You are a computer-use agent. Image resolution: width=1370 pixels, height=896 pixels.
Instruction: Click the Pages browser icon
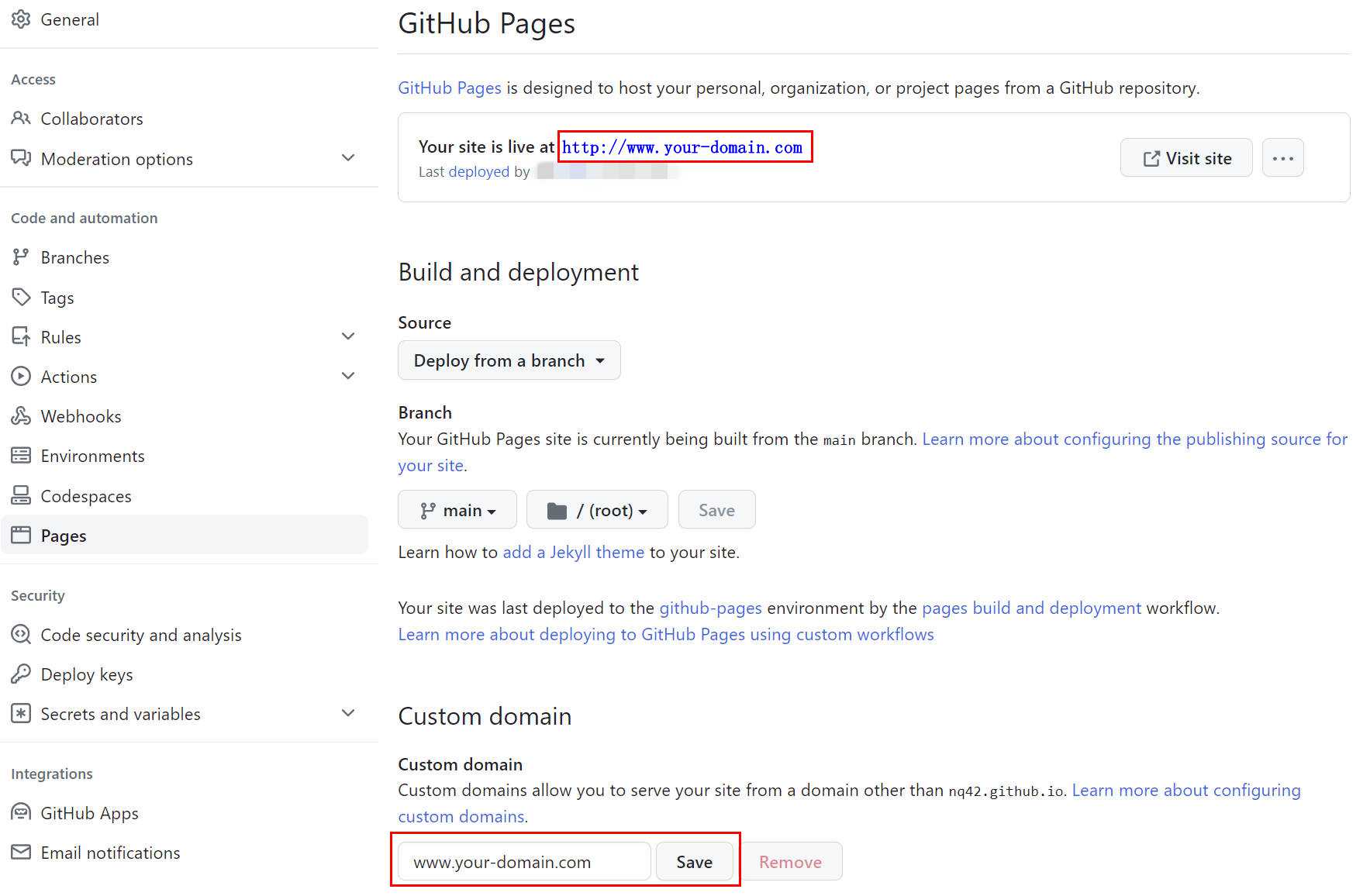pos(21,535)
